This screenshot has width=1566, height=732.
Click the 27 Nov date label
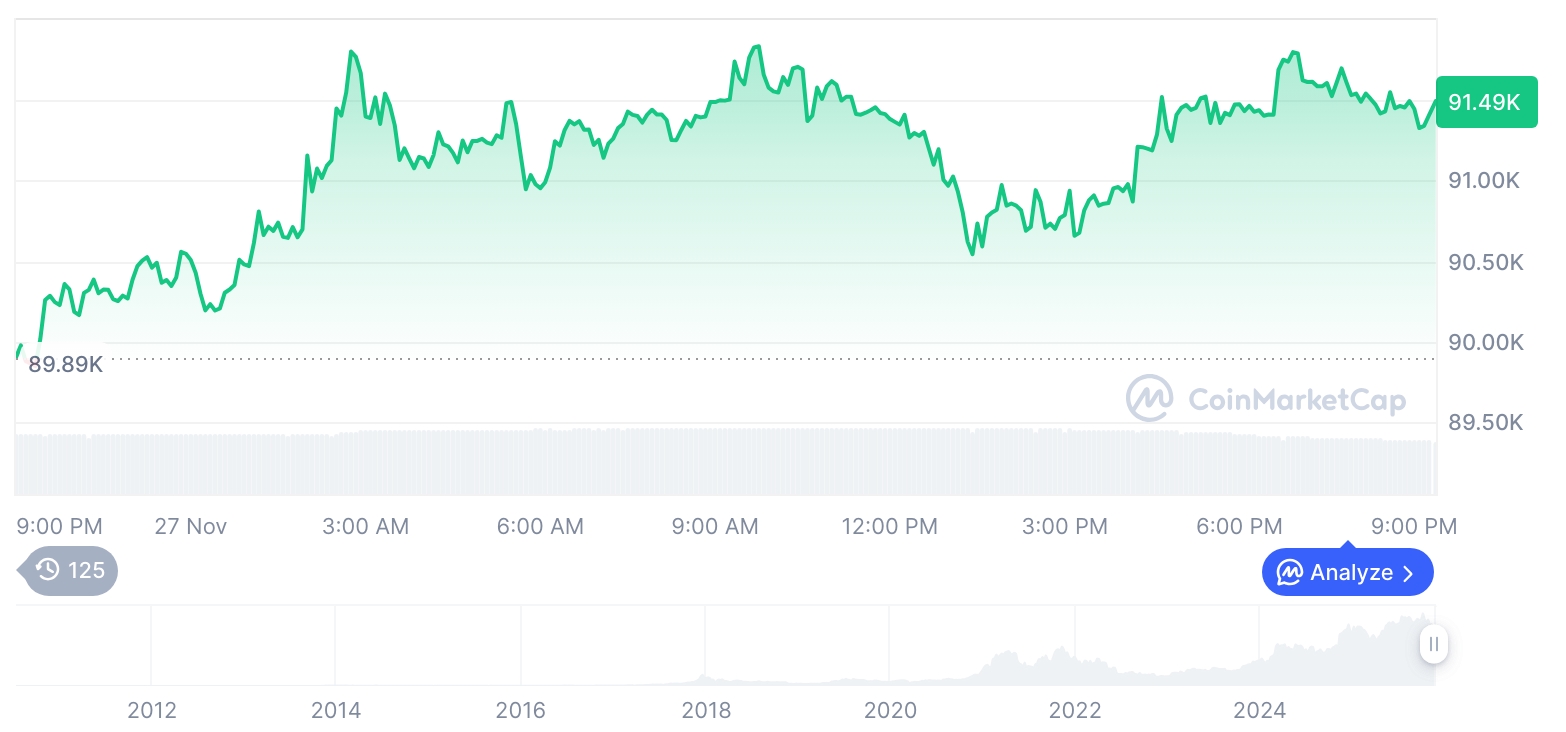[191, 526]
